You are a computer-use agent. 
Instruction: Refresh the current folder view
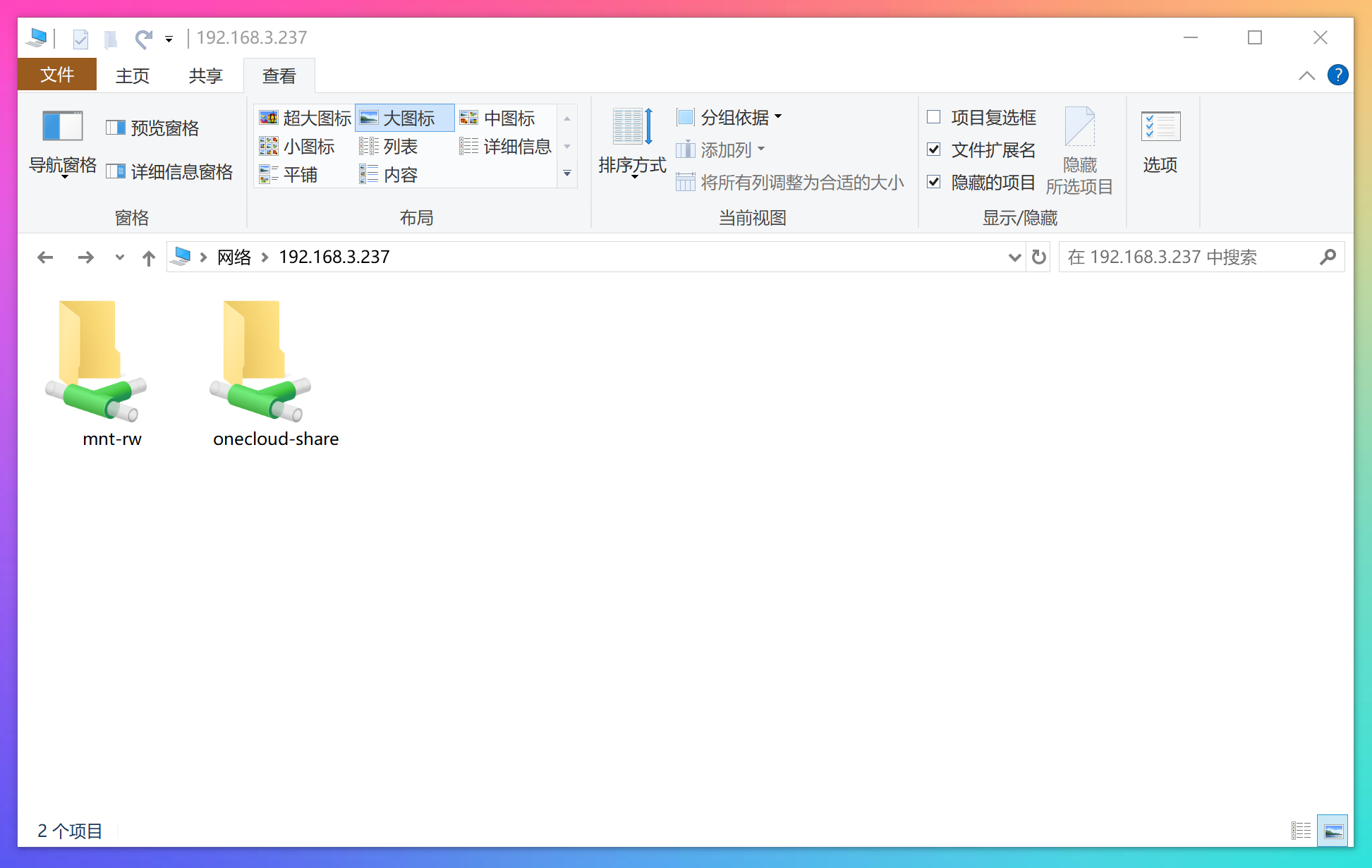(1038, 257)
